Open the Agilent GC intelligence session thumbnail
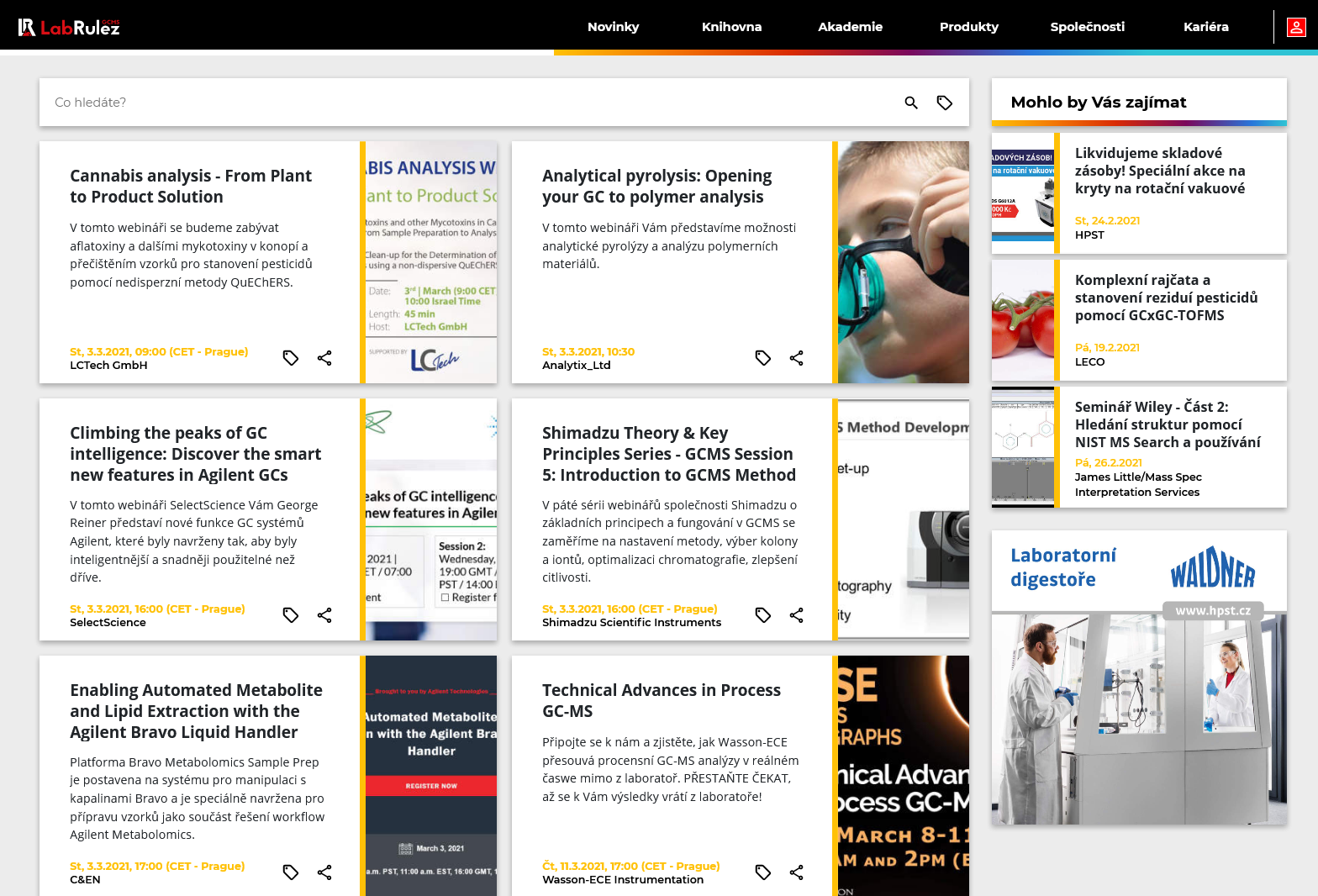The width and height of the screenshot is (1318, 896). click(x=431, y=519)
